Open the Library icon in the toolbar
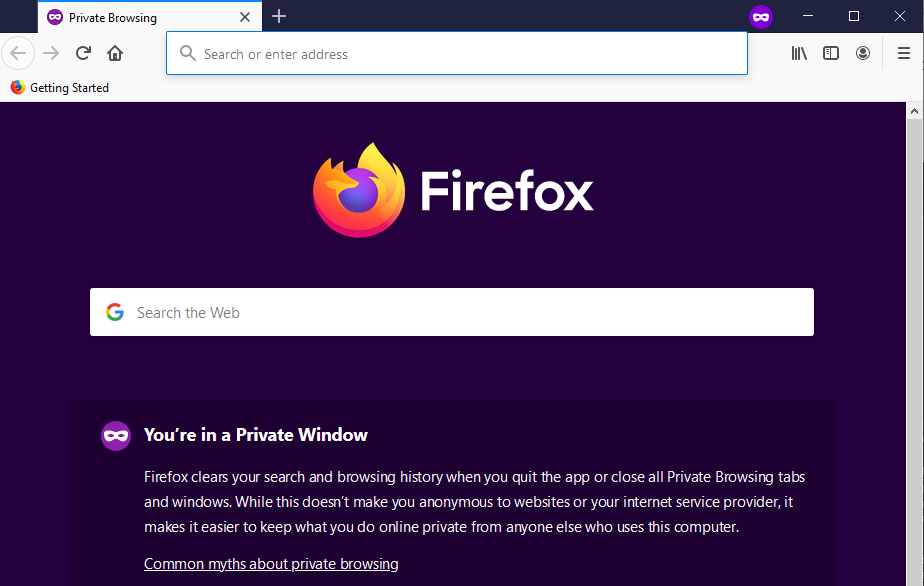 point(798,52)
